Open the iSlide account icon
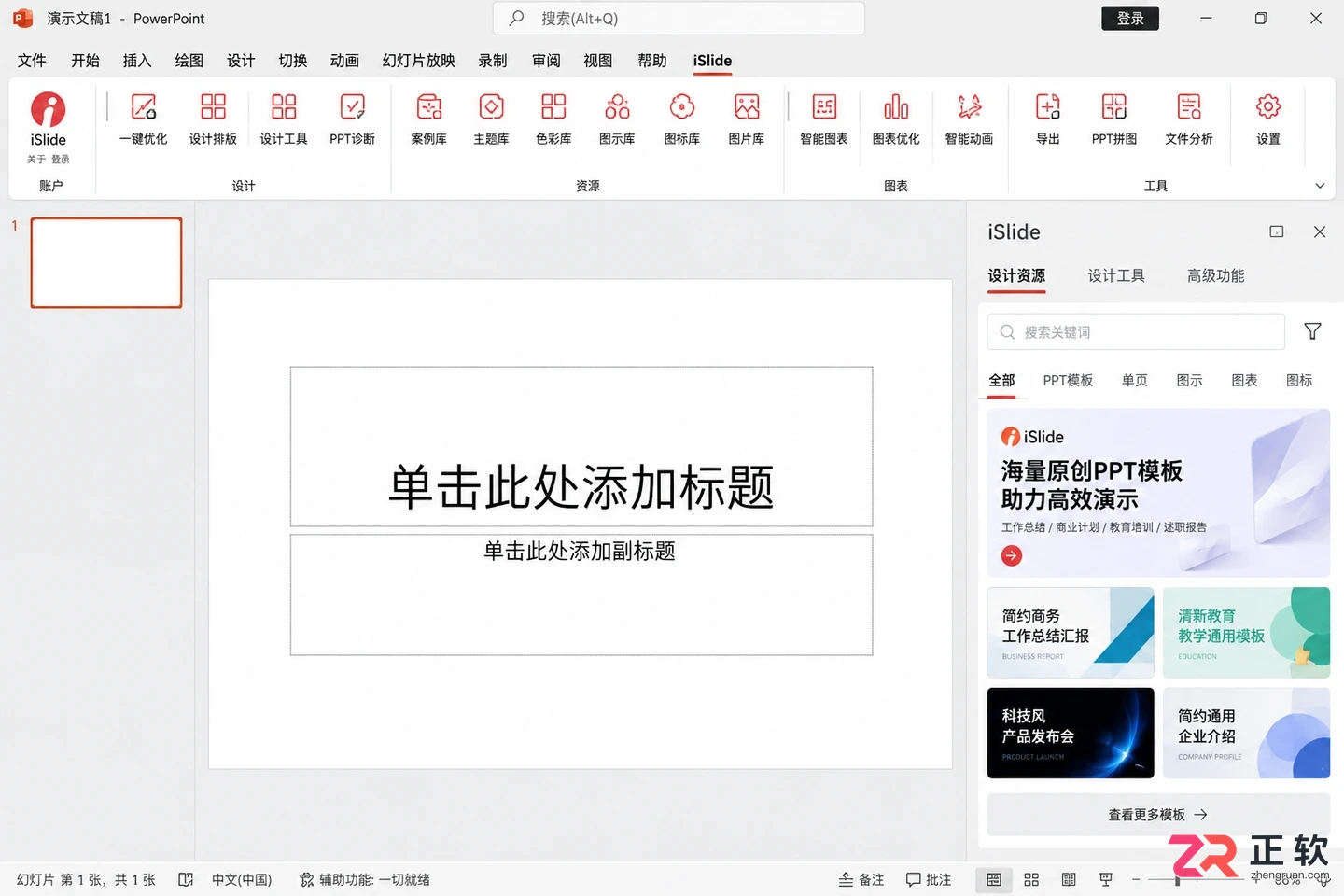Image resolution: width=1344 pixels, height=896 pixels. click(x=48, y=110)
